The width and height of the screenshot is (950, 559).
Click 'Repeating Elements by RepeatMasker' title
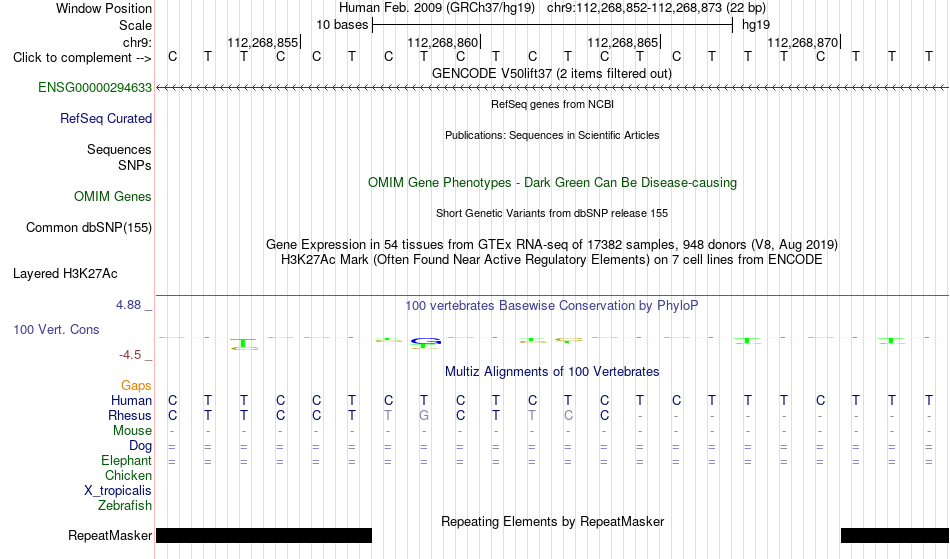(x=553, y=522)
